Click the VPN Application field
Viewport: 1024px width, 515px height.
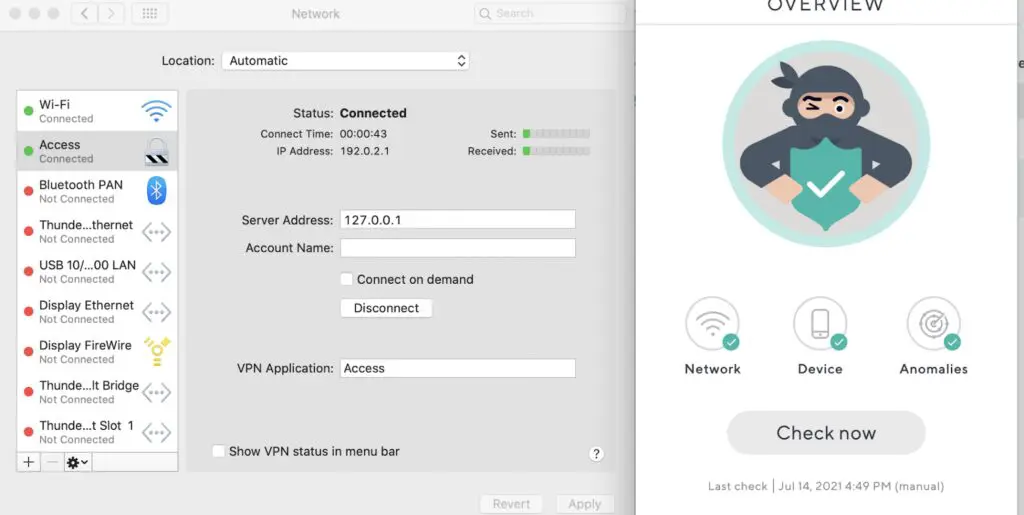458,368
